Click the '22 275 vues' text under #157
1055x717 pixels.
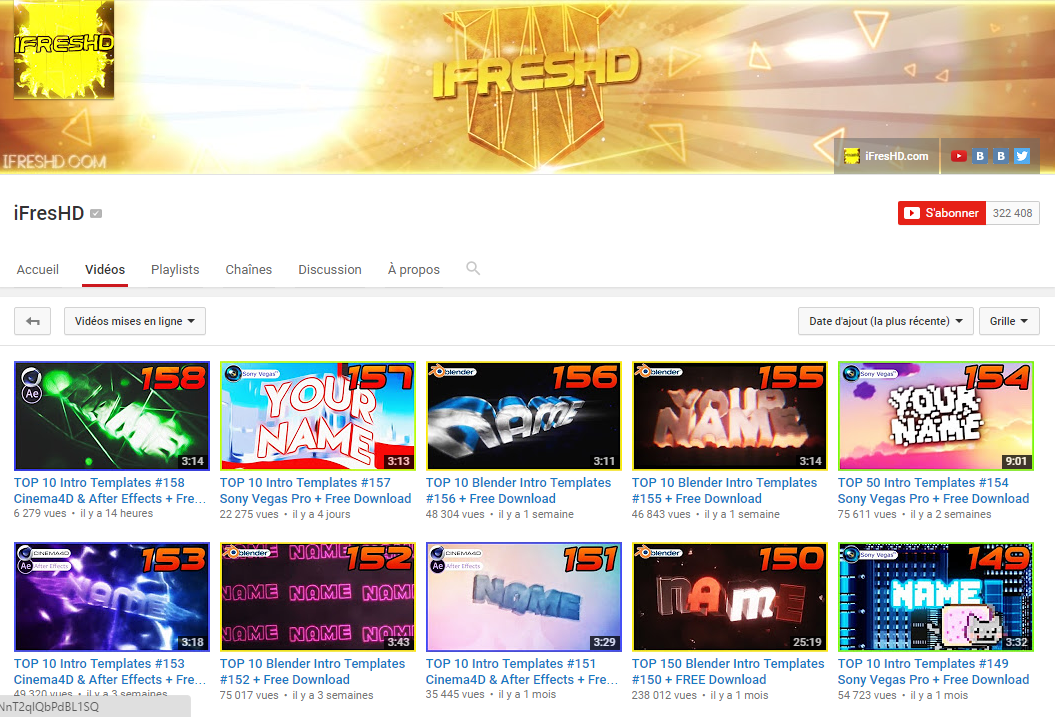249,514
